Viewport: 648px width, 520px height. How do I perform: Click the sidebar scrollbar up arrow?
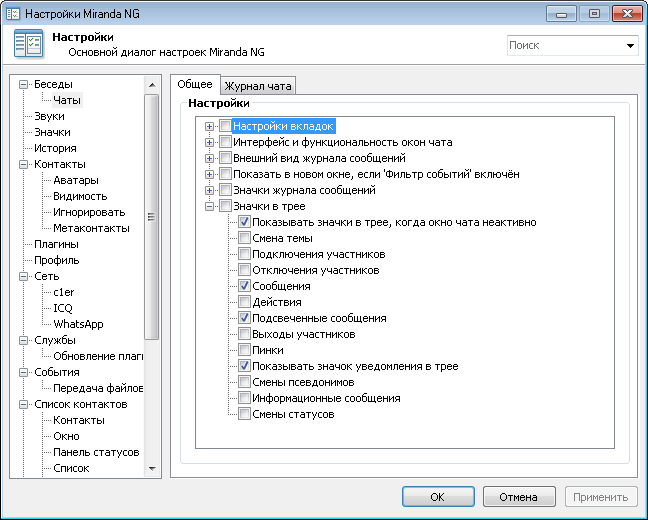[x=152, y=85]
